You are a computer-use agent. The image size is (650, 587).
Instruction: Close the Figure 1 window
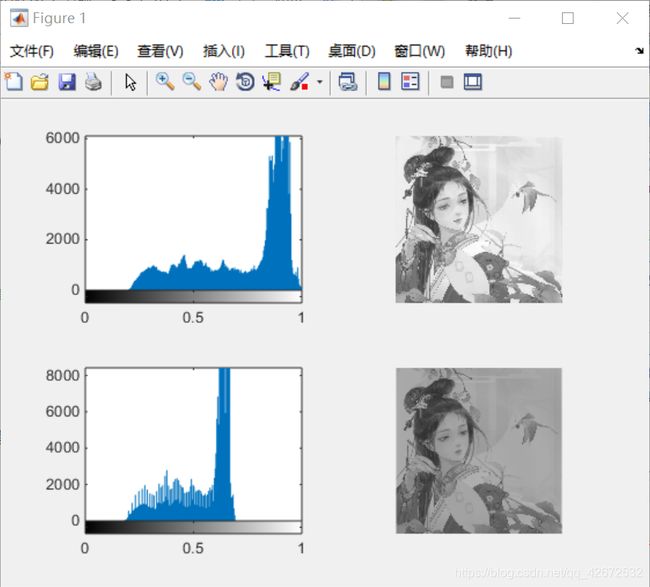click(622, 18)
